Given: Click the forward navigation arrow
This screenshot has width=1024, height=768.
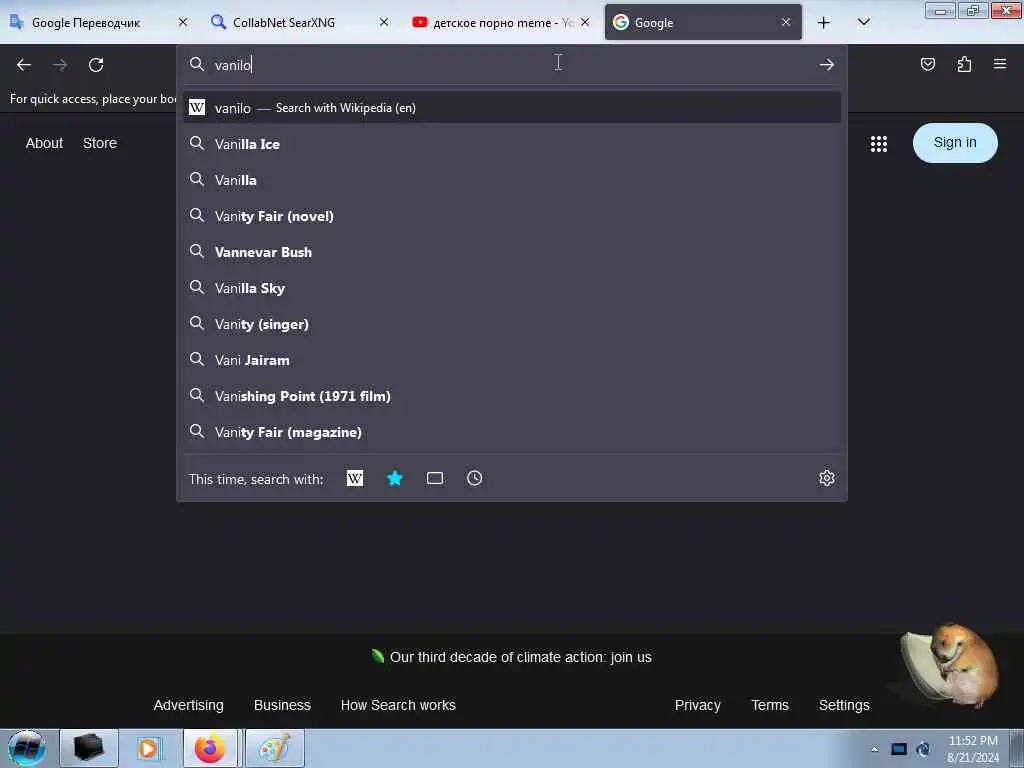Looking at the screenshot, I should tap(60, 65).
